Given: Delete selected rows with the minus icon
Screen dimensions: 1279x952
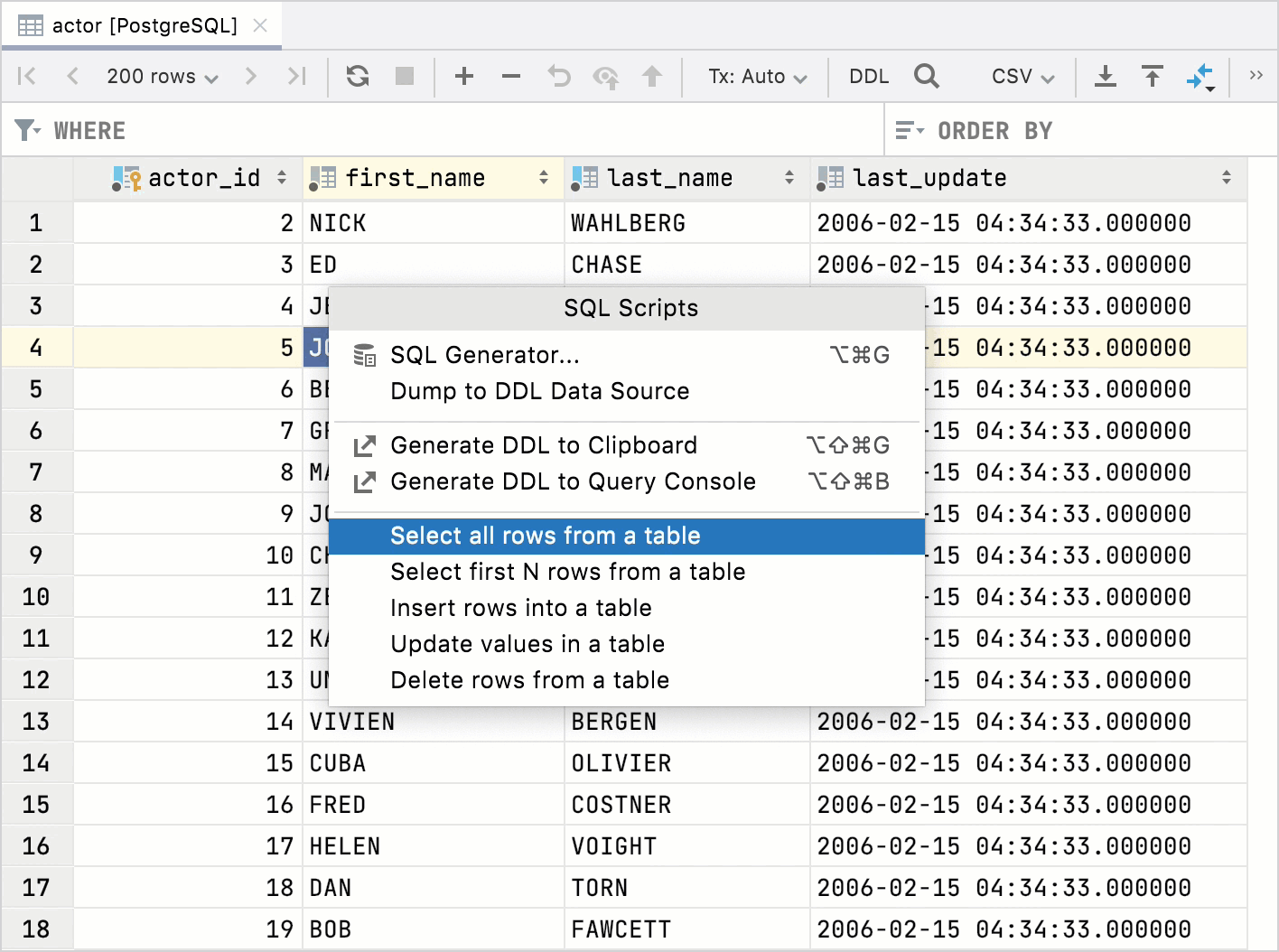Looking at the screenshot, I should [511, 76].
